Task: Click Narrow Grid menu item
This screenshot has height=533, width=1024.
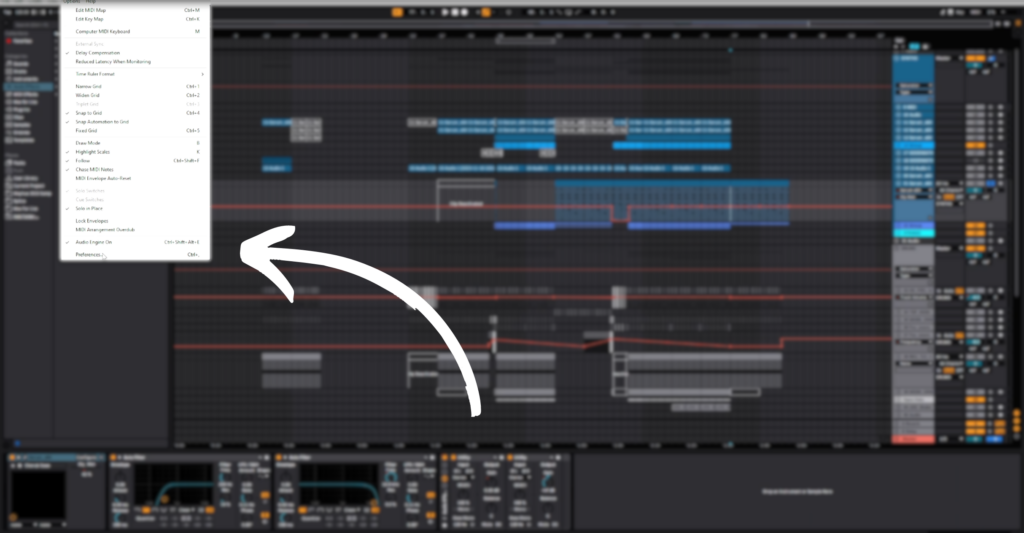Action: [89, 86]
